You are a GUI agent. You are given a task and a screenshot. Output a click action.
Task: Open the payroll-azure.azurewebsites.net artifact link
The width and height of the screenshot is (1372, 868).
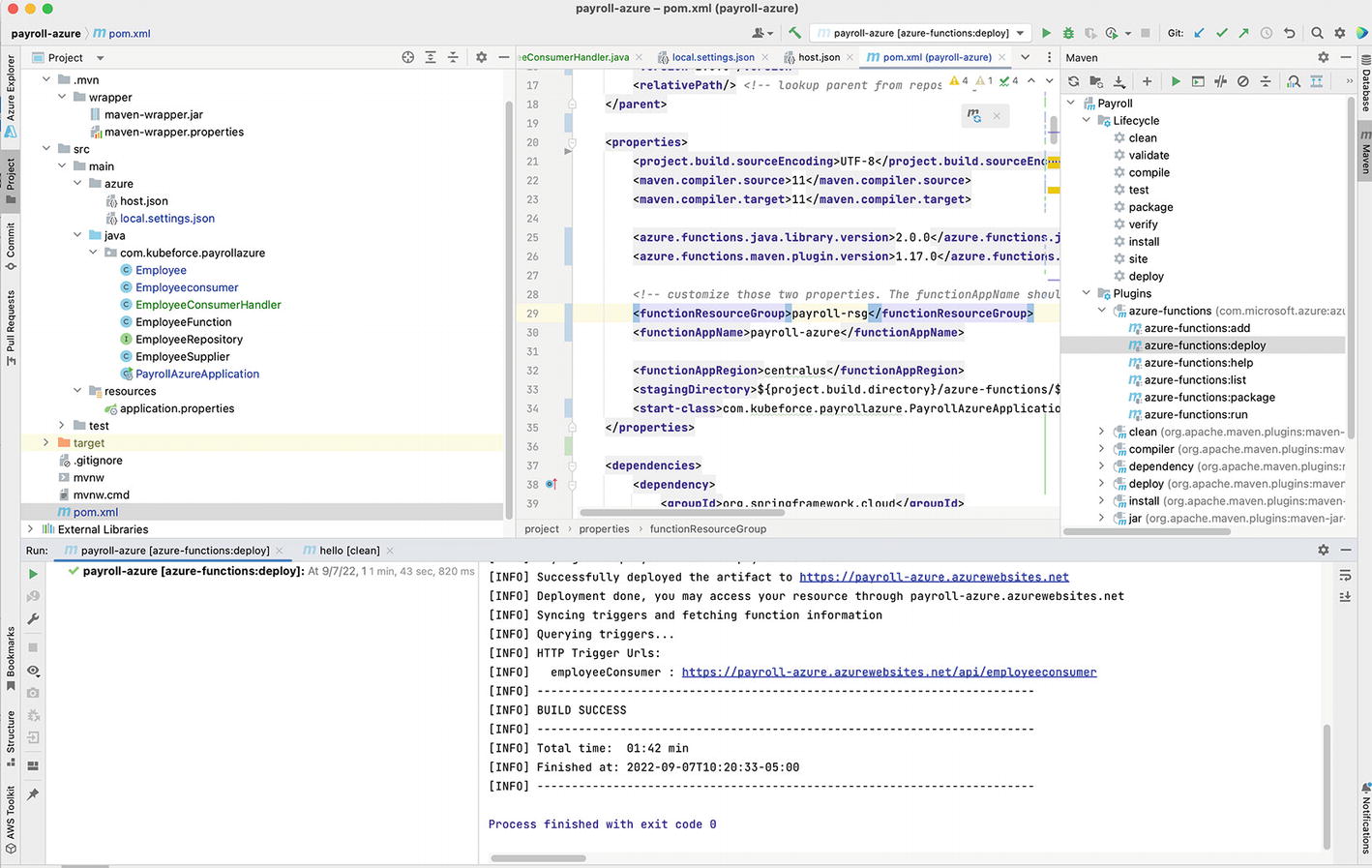click(x=934, y=577)
